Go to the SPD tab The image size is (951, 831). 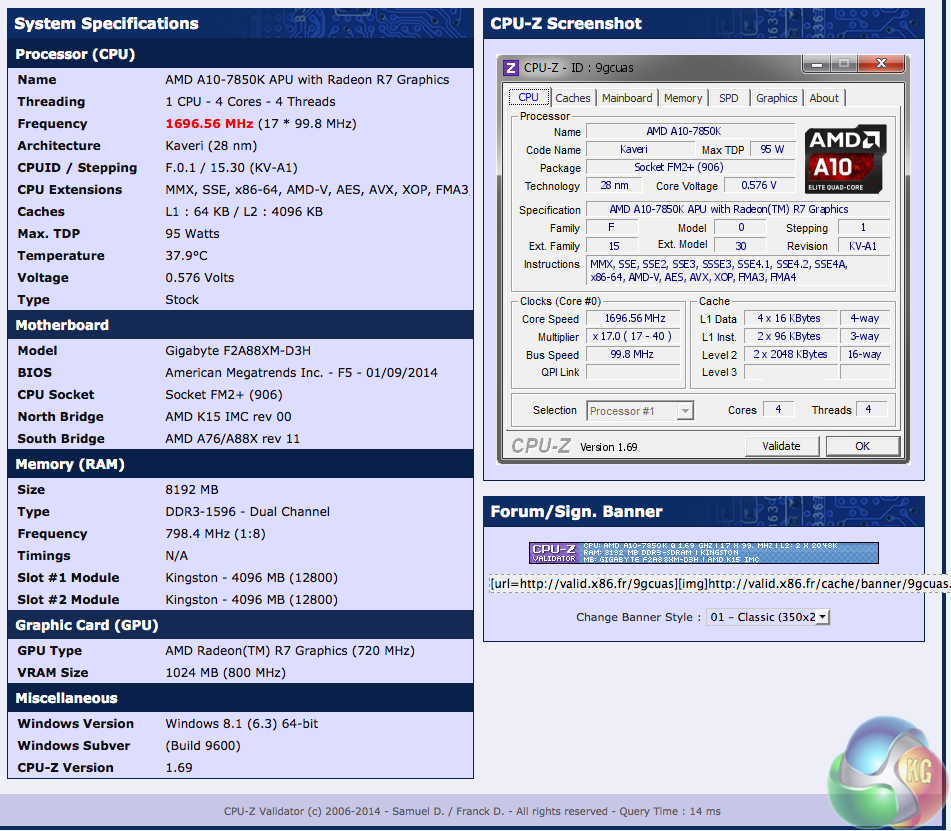point(729,98)
